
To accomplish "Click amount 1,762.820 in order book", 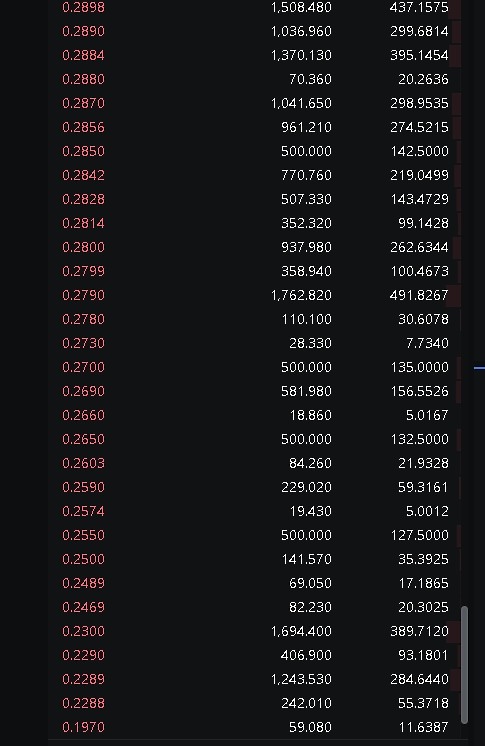I will (301, 295).
